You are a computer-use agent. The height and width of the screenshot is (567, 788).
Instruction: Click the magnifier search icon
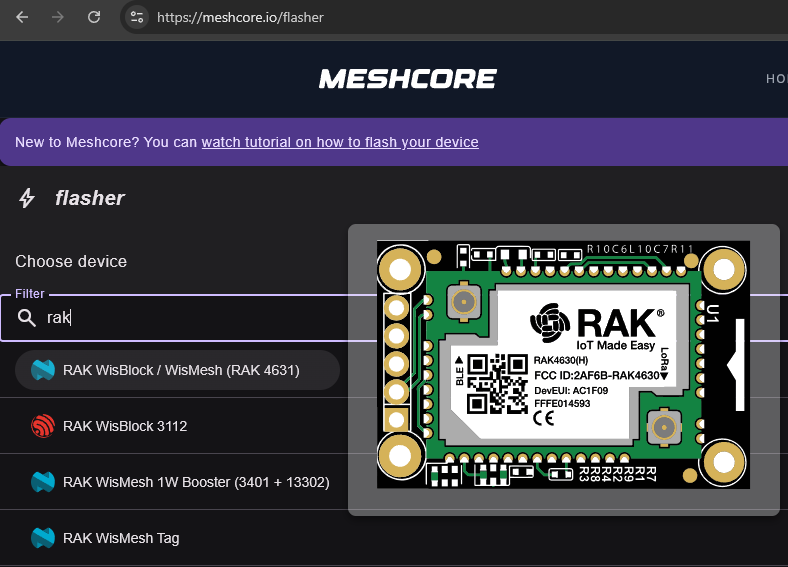(27, 318)
